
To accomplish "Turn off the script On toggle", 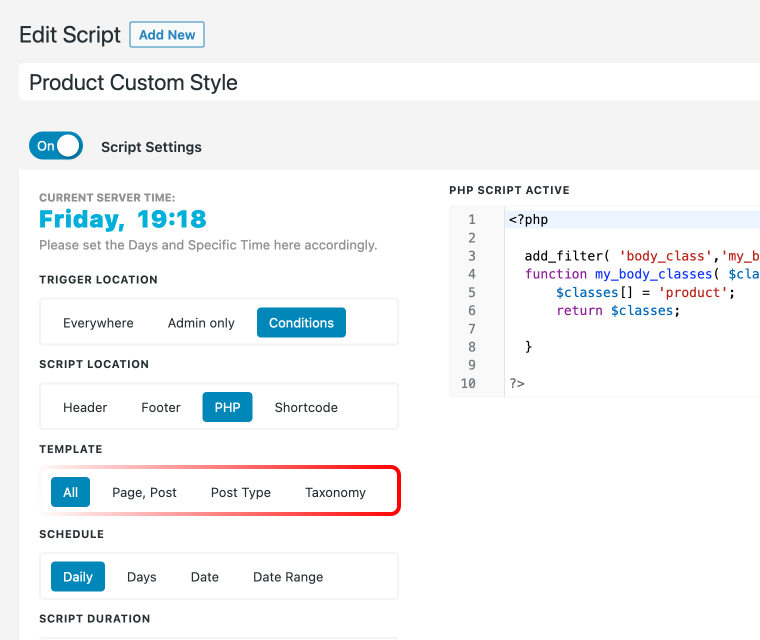I will pyautogui.click(x=56, y=145).
